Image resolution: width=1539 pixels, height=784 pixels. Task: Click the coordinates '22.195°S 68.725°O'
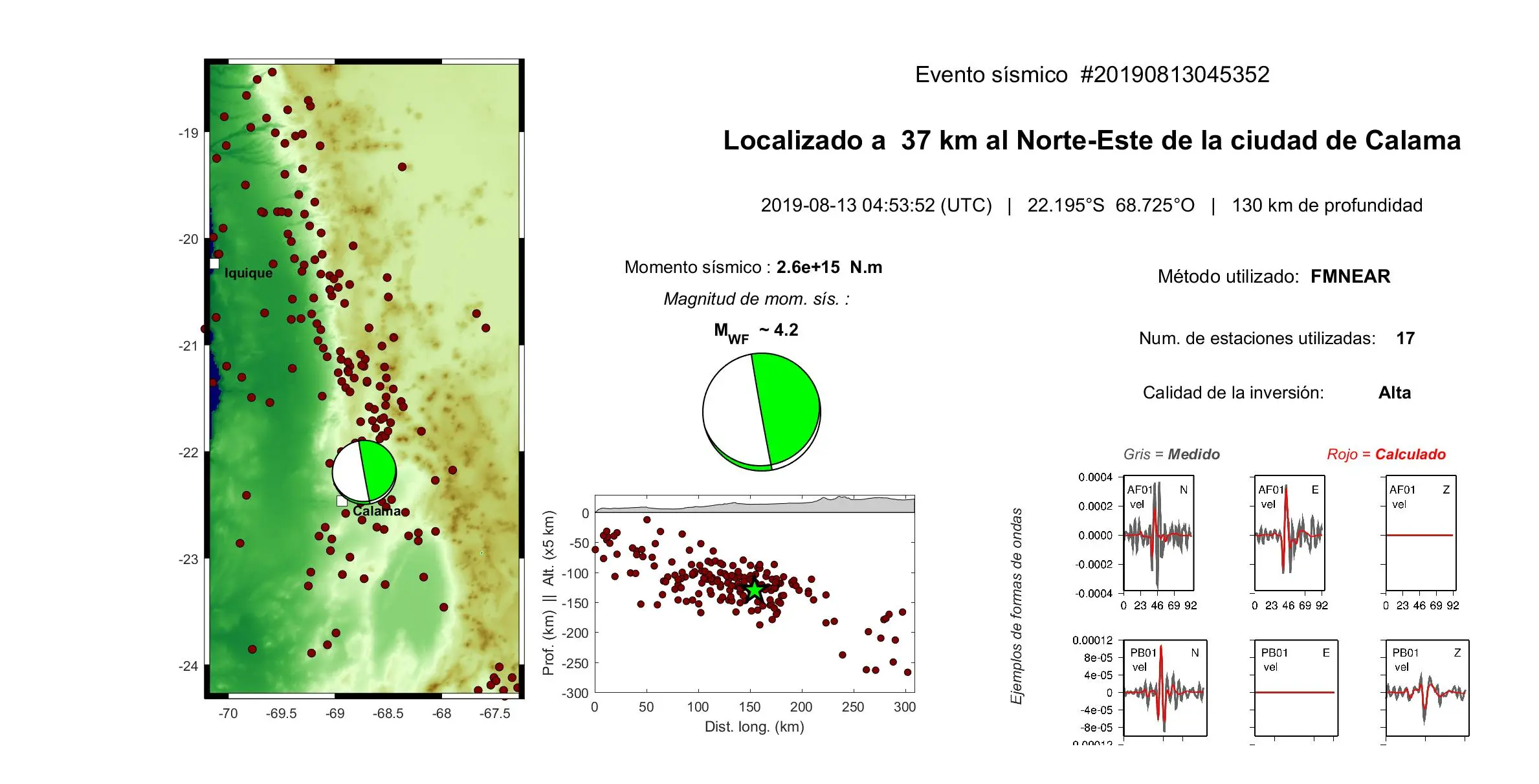click(1111, 205)
